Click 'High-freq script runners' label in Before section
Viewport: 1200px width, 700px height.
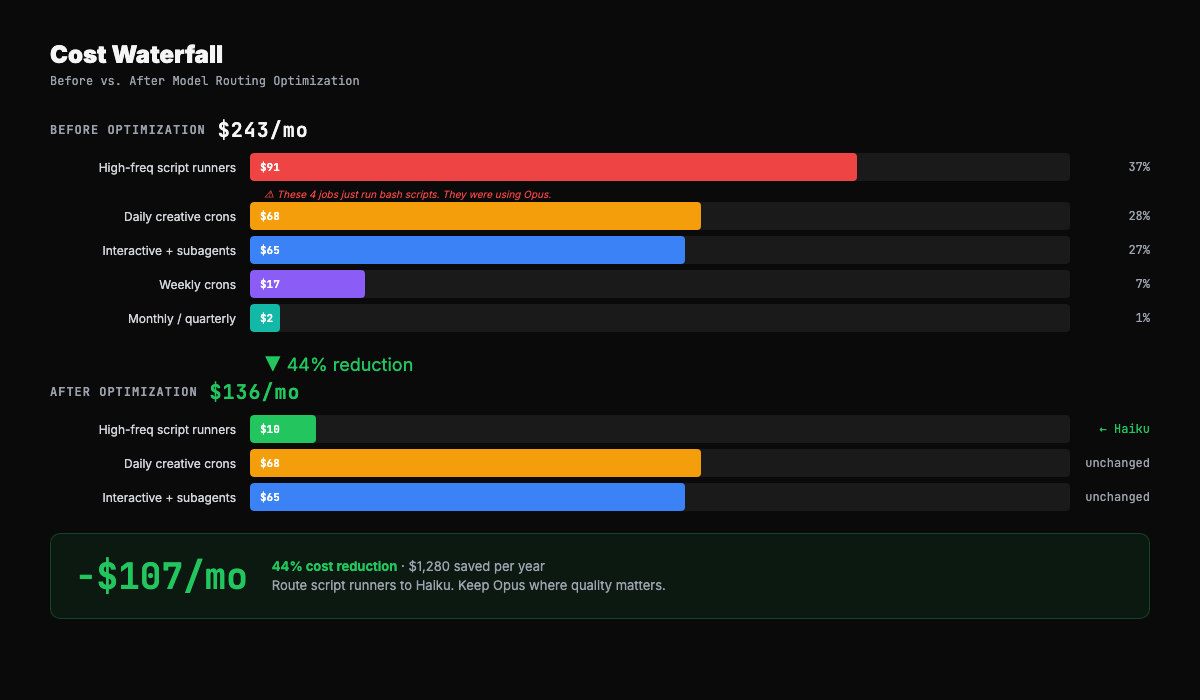(167, 168)
